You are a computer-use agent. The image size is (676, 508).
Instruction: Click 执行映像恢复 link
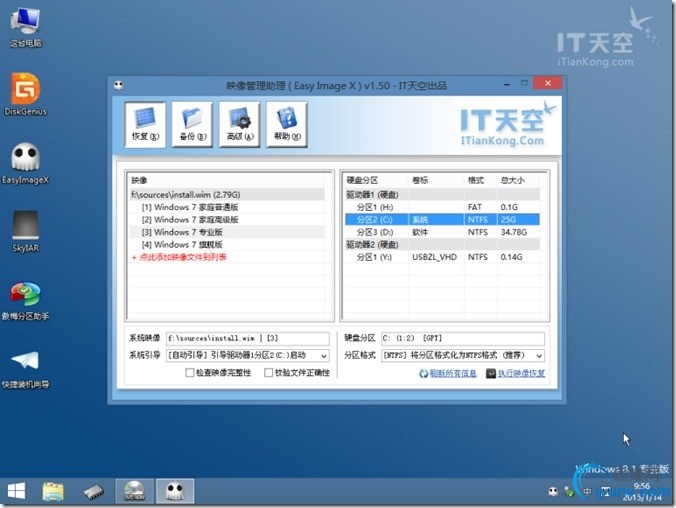(521, 373)
